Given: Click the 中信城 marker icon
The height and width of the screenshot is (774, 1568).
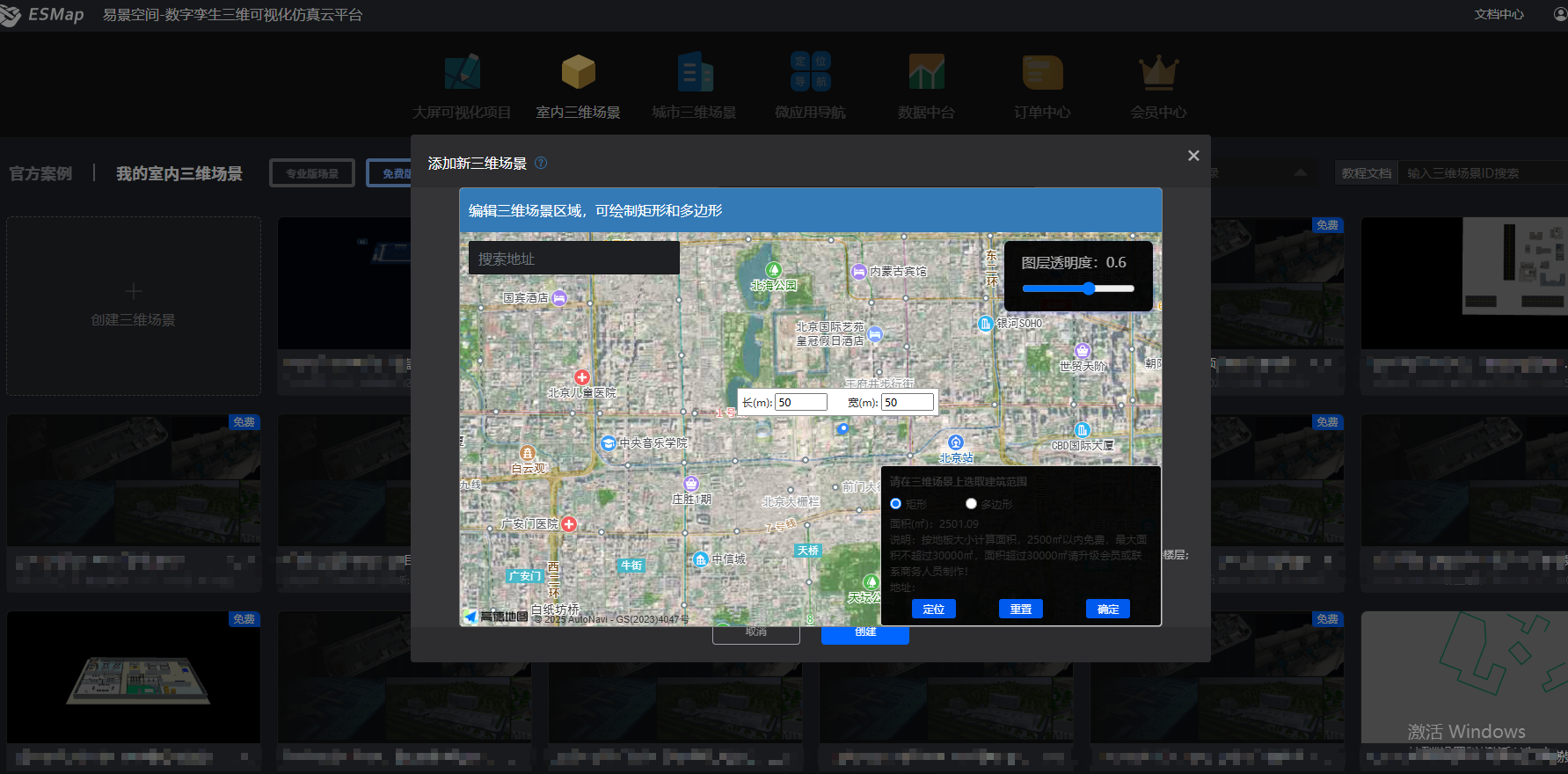Looking at the screenshot, I should tap(701, 559).
